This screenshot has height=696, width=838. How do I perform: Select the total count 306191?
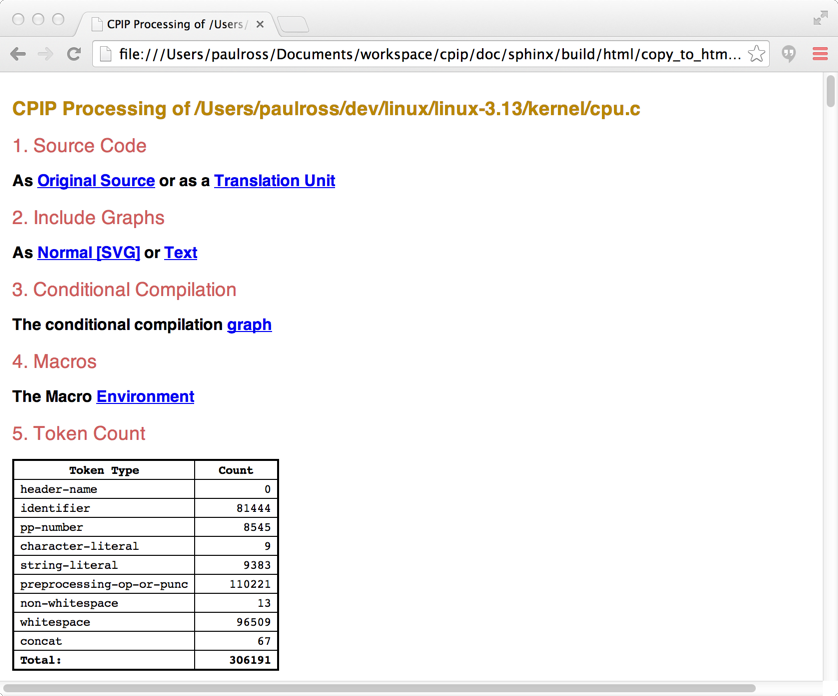[x=236, y=660]
